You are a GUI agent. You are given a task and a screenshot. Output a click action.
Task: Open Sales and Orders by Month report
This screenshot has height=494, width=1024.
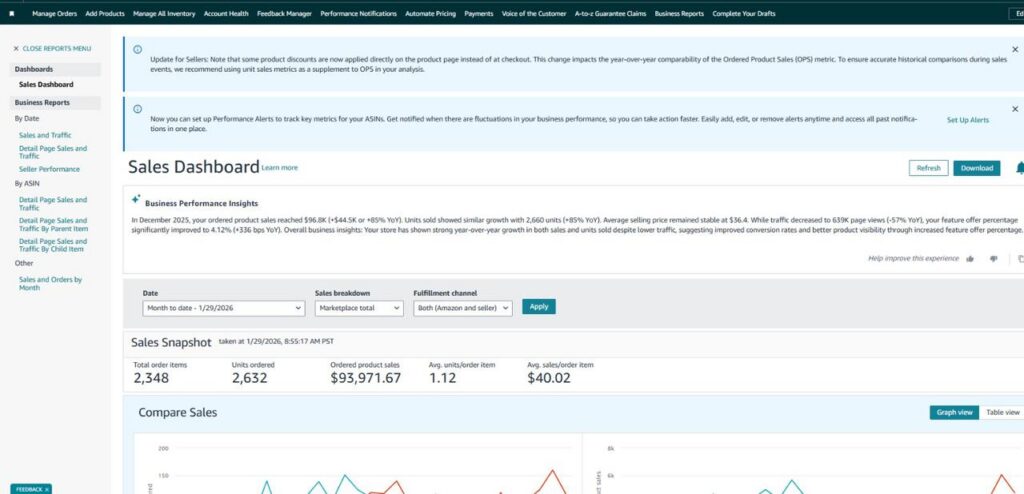click(x=50, y=283)
